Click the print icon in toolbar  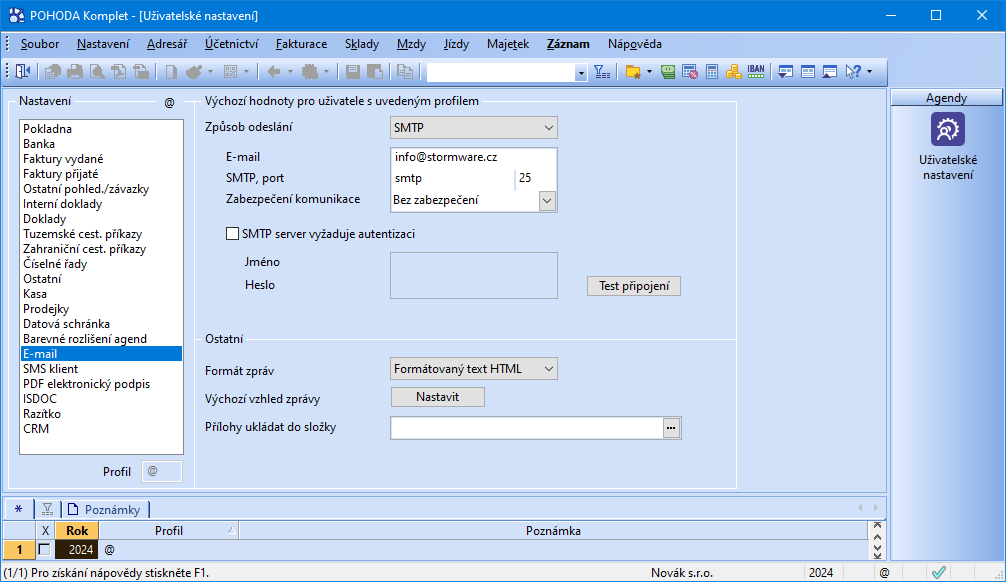[75, 71]
